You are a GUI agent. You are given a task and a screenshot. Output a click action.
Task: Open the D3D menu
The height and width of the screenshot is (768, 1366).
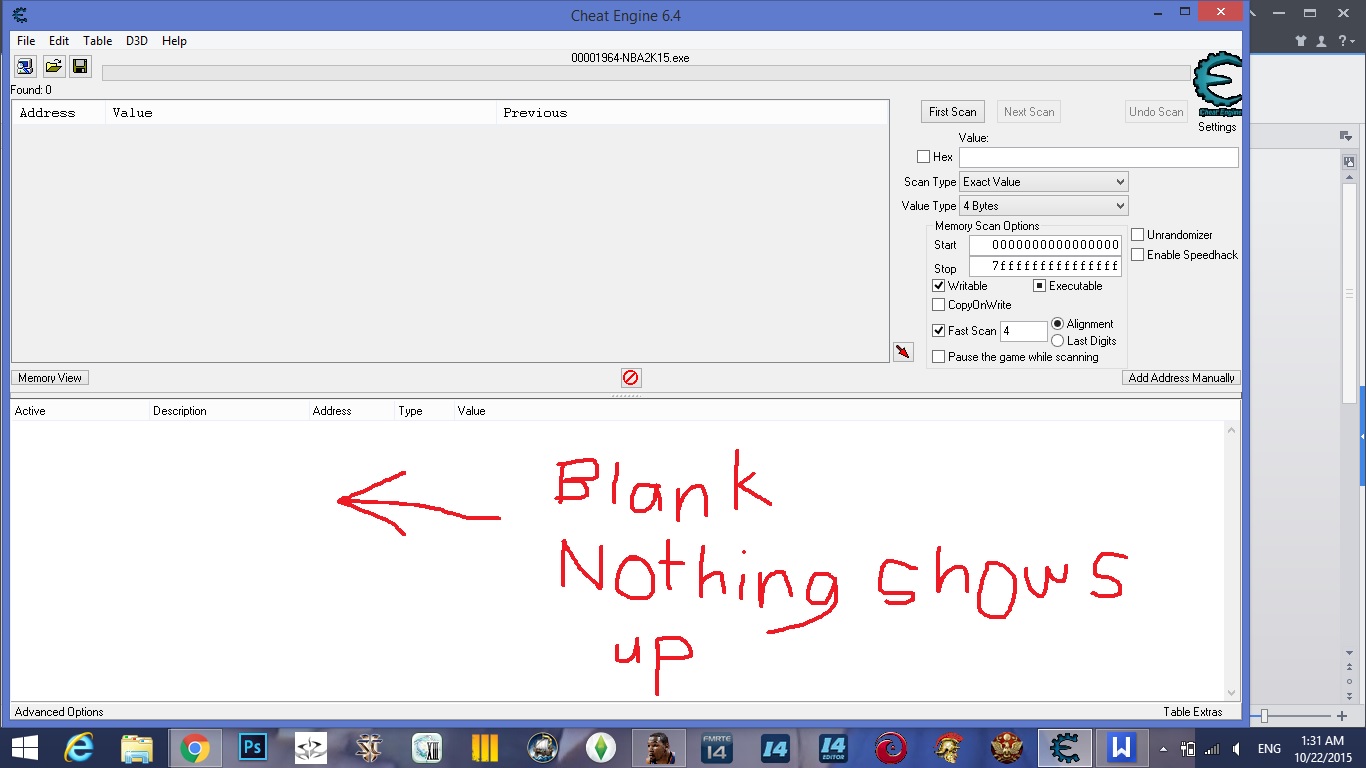136,41
